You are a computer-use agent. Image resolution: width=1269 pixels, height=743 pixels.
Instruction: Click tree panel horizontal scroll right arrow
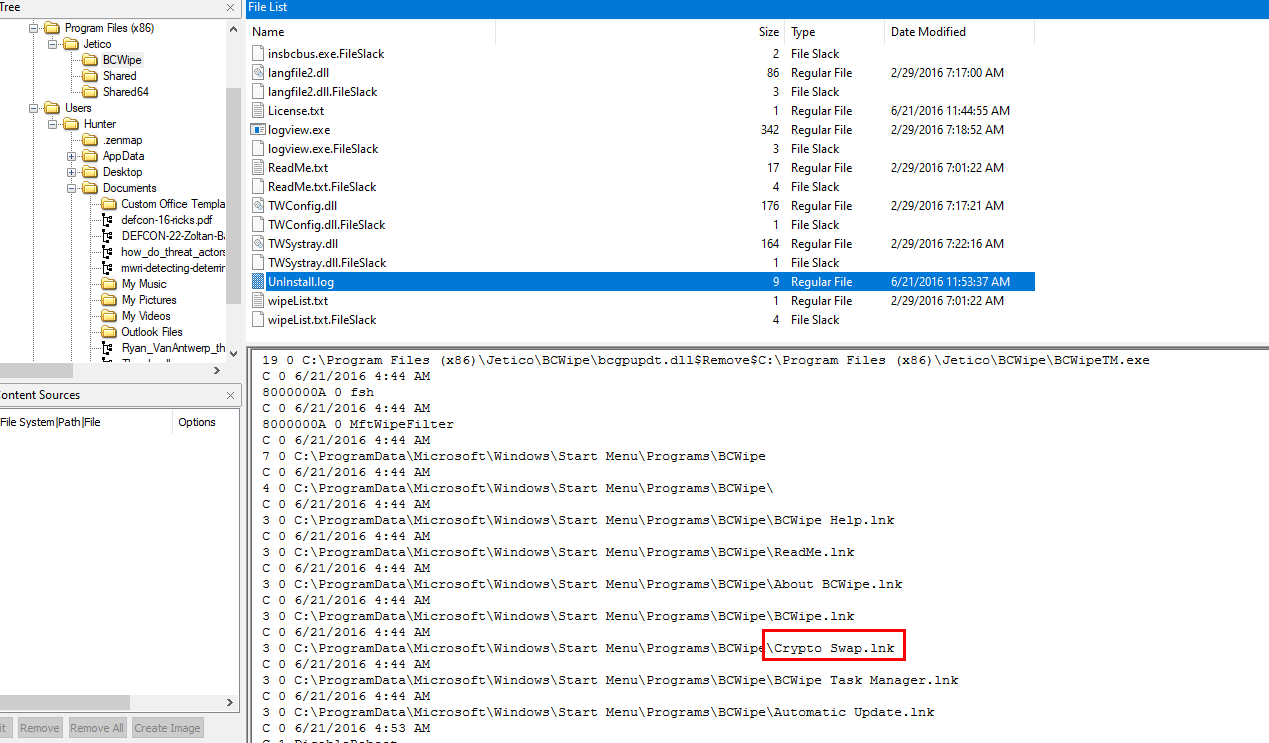point(218,370)
